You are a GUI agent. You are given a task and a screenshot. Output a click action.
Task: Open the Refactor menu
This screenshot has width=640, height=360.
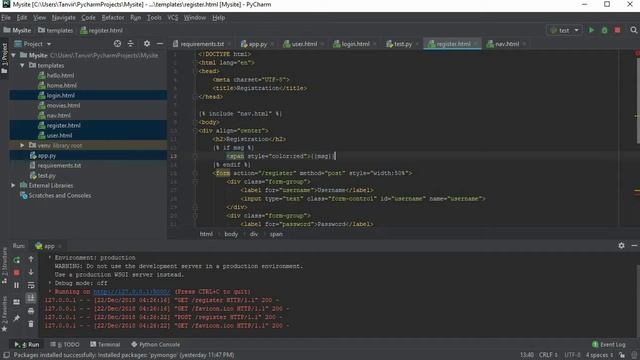113,18
